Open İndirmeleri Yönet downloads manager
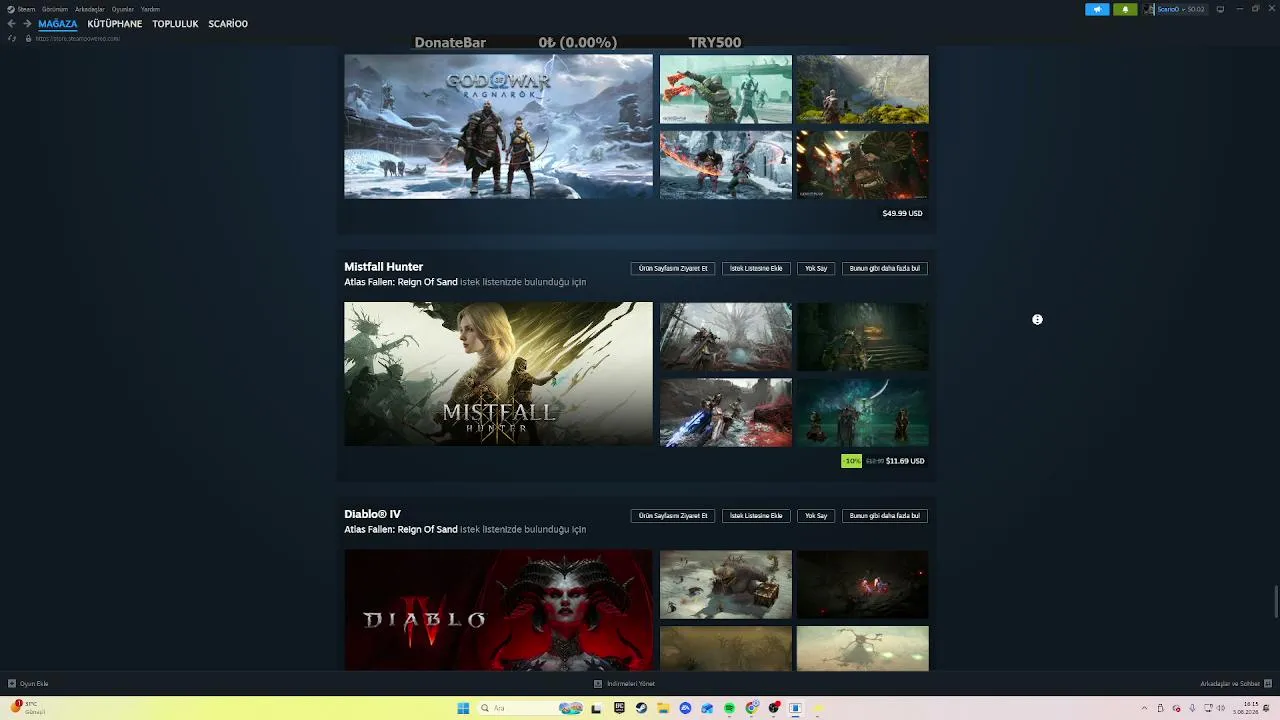The image size is (1280, 720). click(631, 684)
